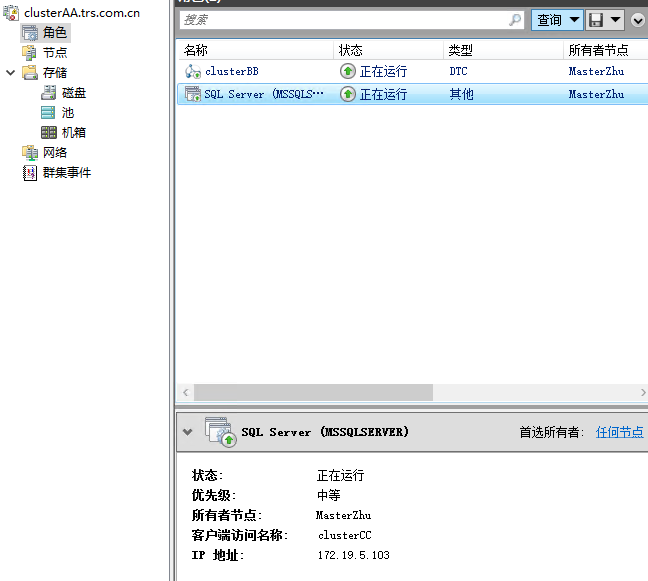
Task: Click the save query floppy icon
Action: [596, 19]
